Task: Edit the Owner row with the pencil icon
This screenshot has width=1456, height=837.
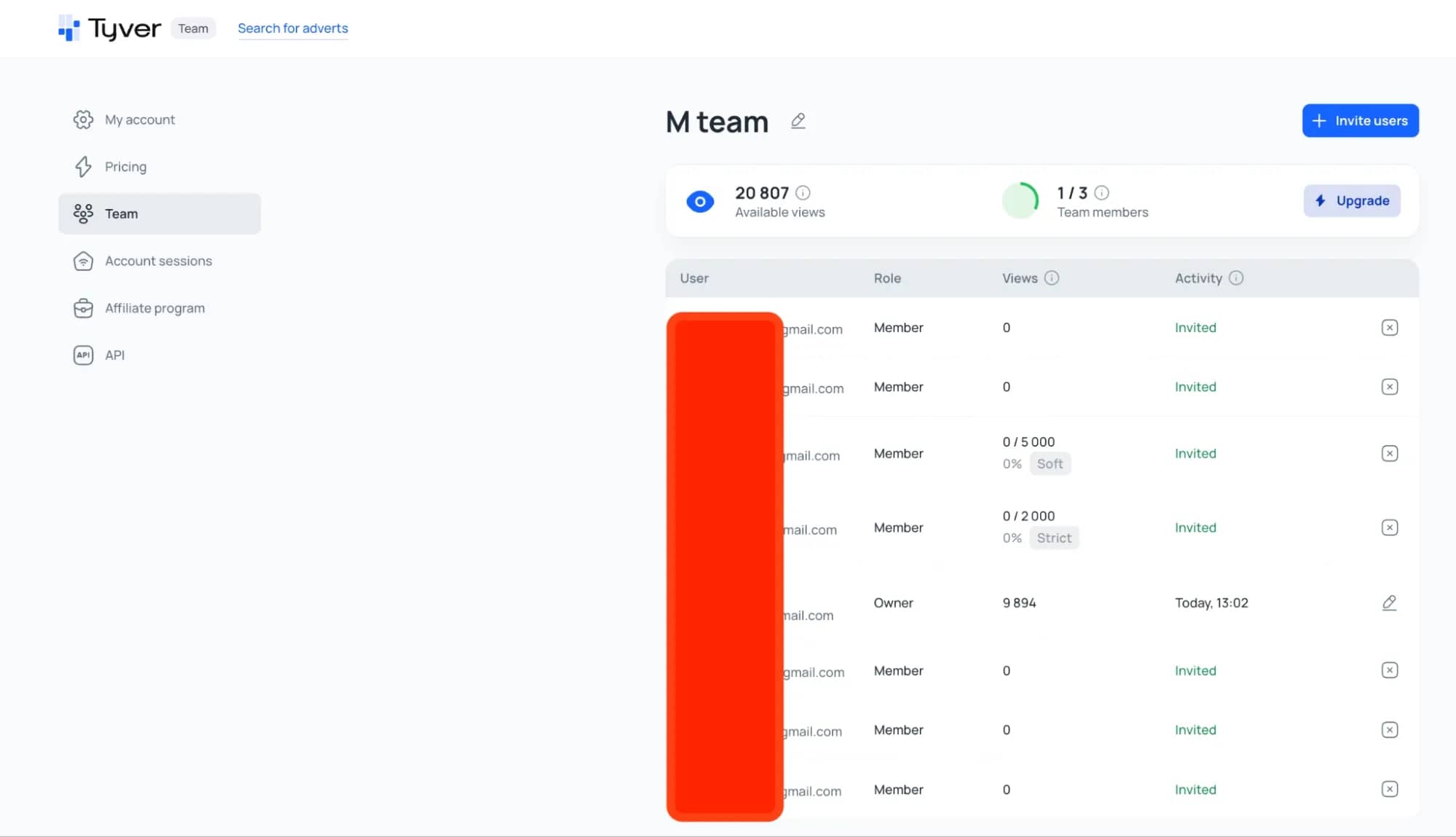Action: coord(1389,602)
